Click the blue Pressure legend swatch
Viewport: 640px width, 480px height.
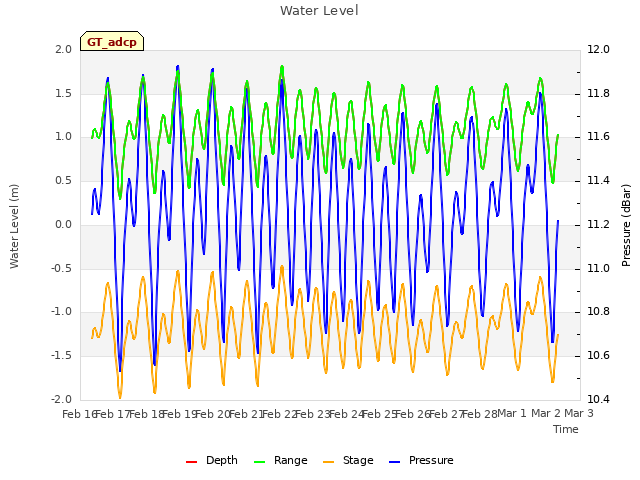394,462
